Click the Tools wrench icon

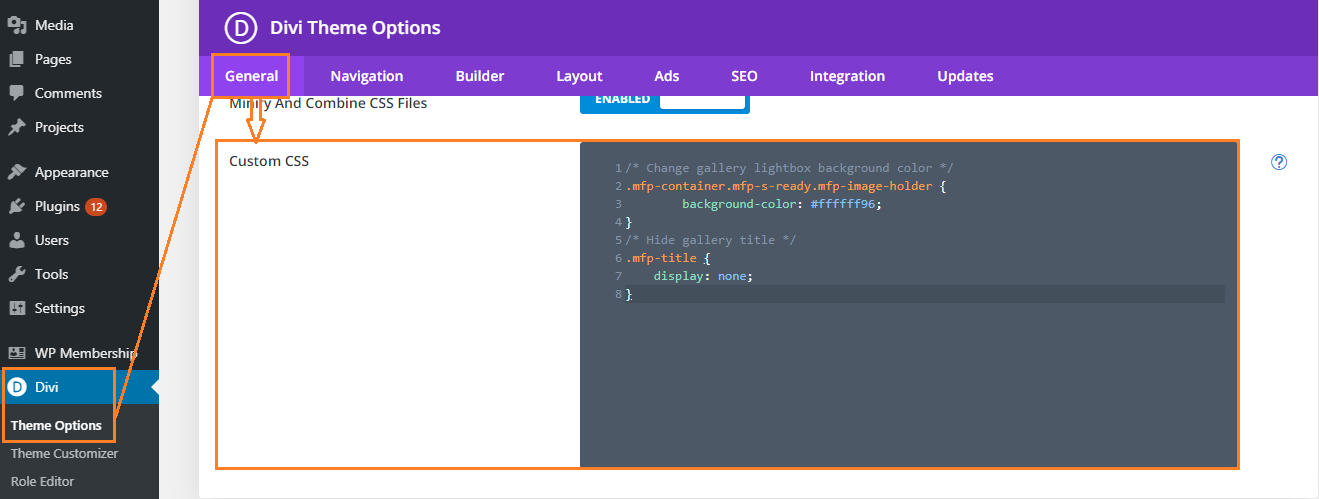[16, 274]
